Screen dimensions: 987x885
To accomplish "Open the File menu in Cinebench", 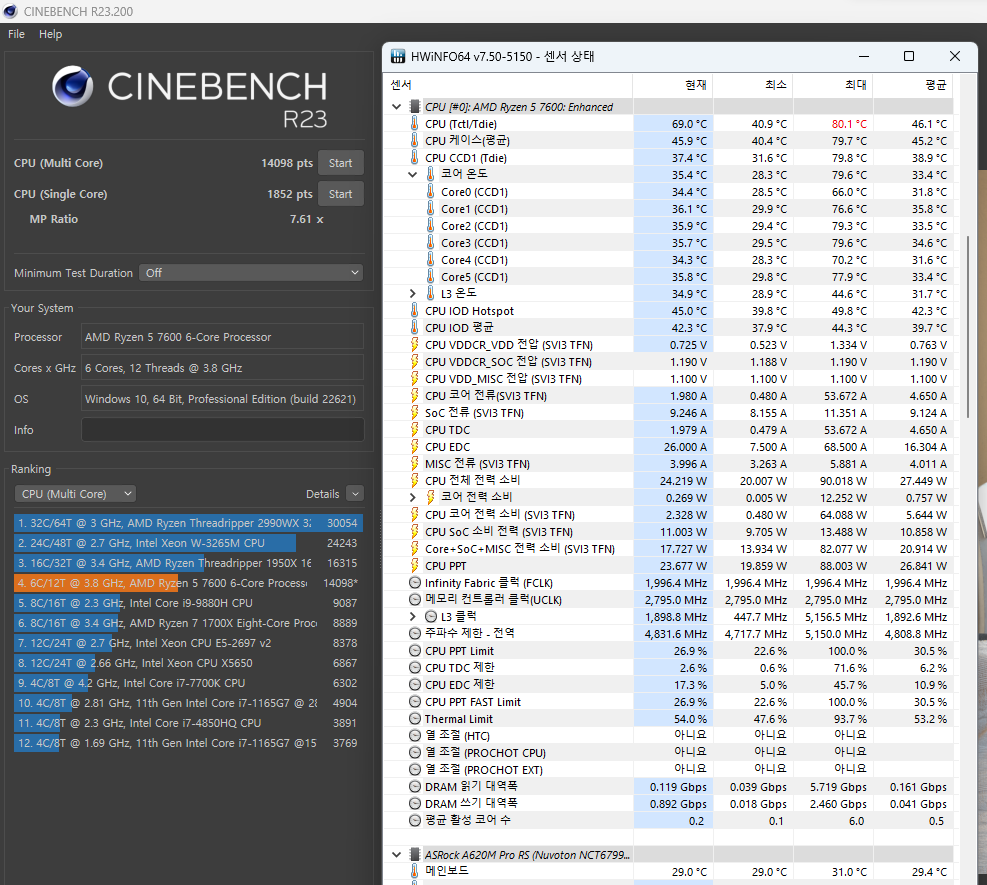I will click(16, 34).
